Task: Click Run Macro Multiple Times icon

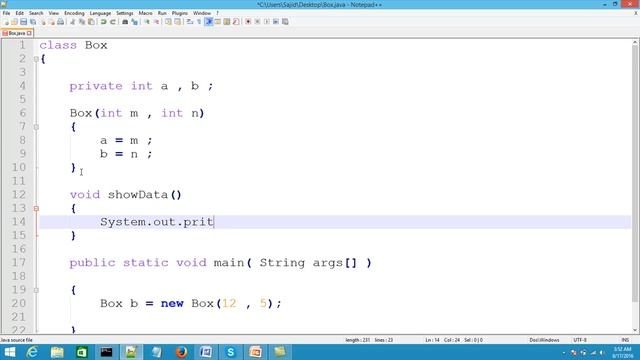Action: (x=276, y=22)
